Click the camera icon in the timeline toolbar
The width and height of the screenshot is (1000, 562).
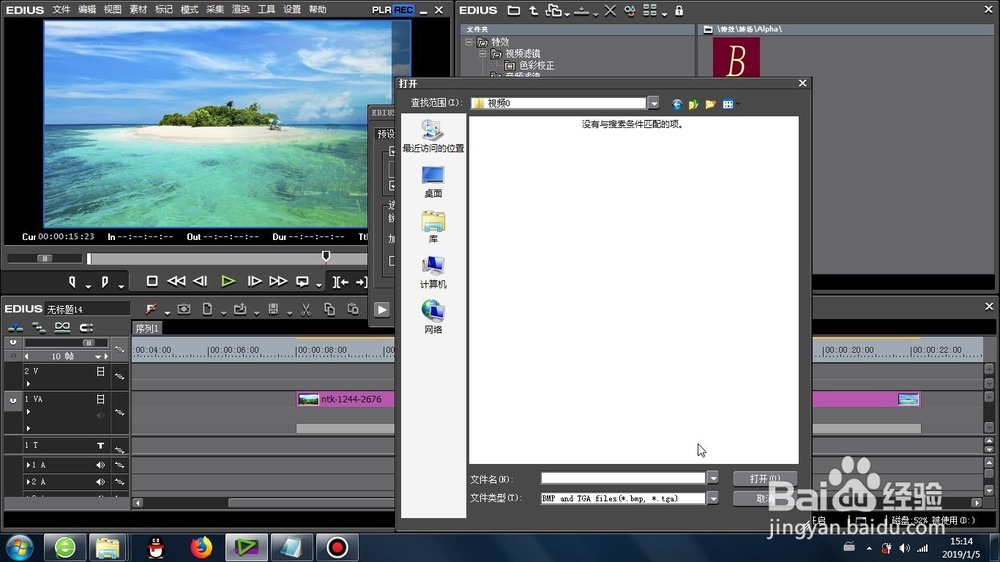coord(184,309)
